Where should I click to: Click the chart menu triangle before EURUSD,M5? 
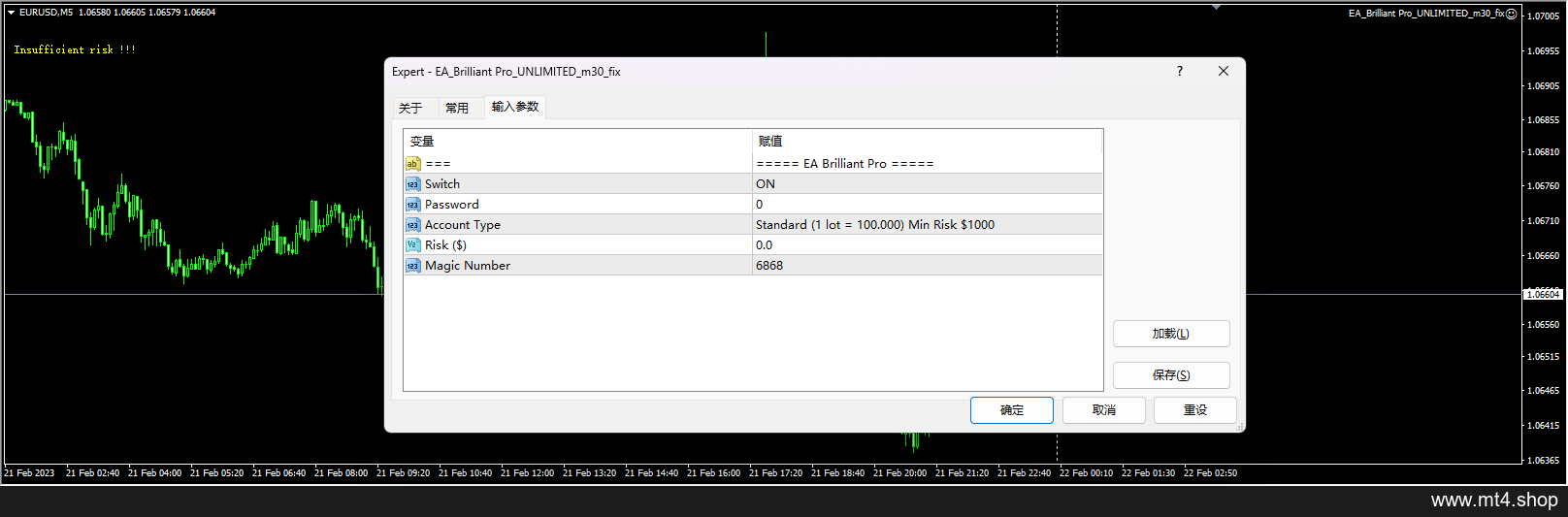tap(11, 13)
